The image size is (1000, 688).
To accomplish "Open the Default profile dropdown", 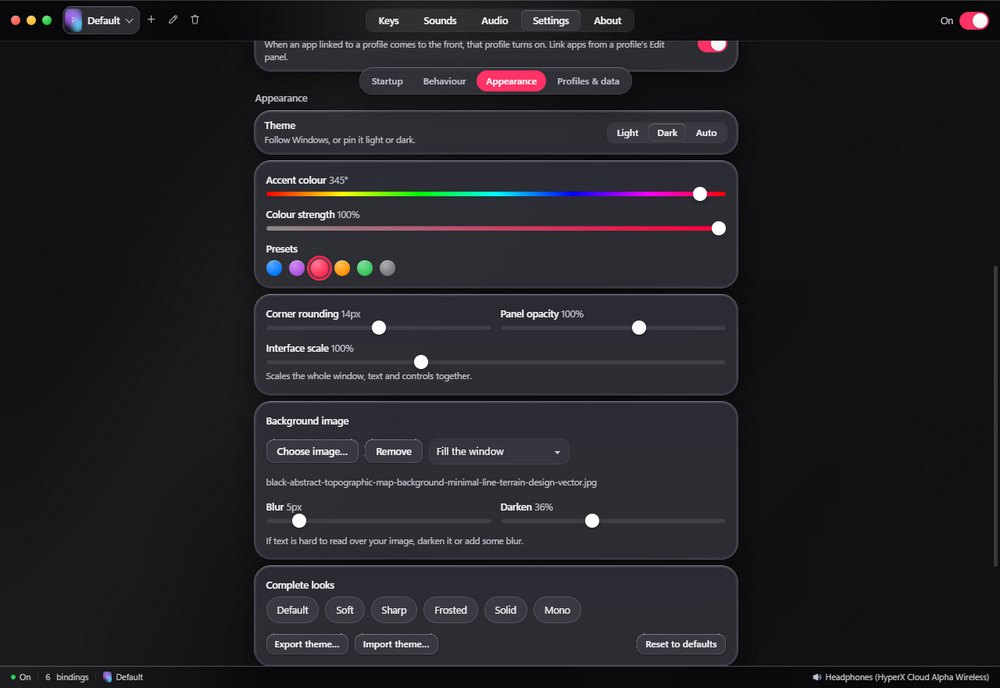I will click(x=101, y=20).
